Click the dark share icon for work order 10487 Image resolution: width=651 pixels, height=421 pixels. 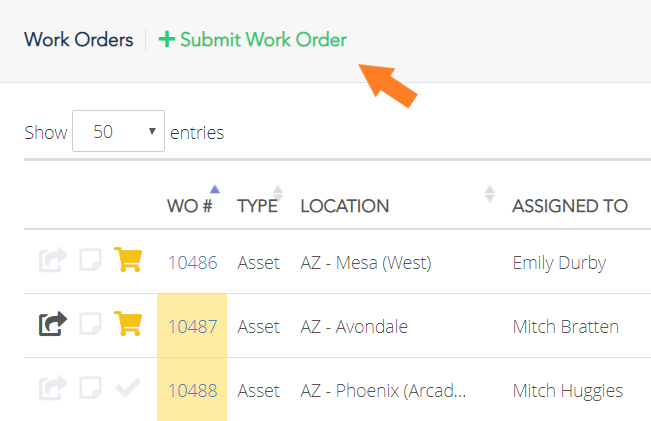coord(53,324)
